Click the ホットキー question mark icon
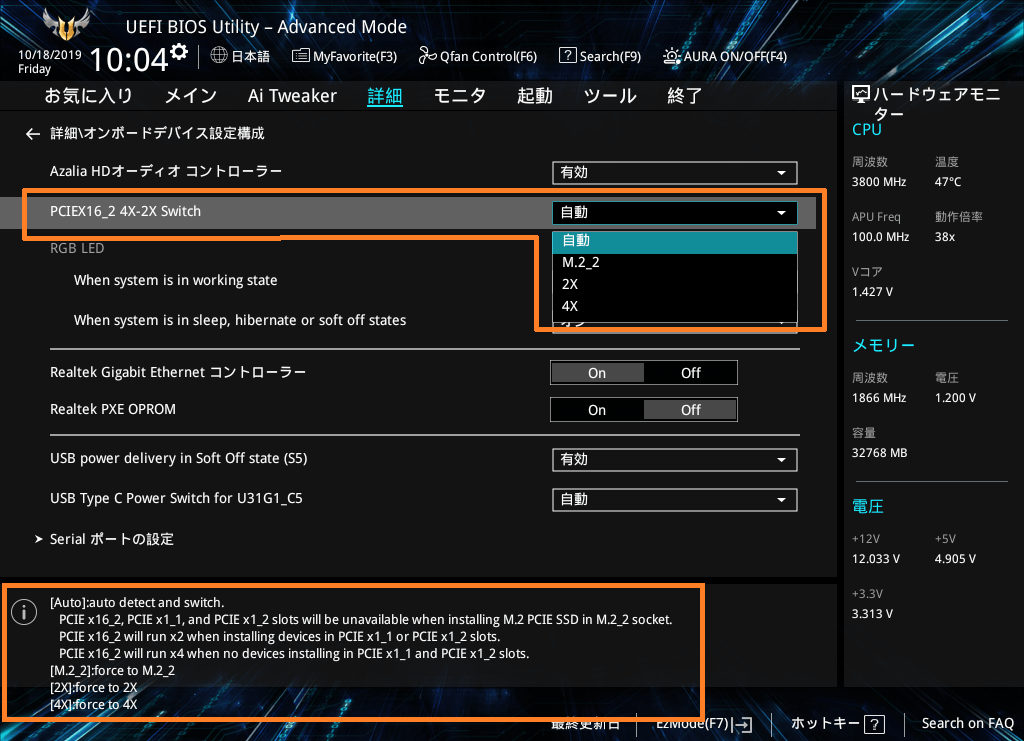Image resolution: width=1024 pixels, height=741 pixels. (874, 724)
